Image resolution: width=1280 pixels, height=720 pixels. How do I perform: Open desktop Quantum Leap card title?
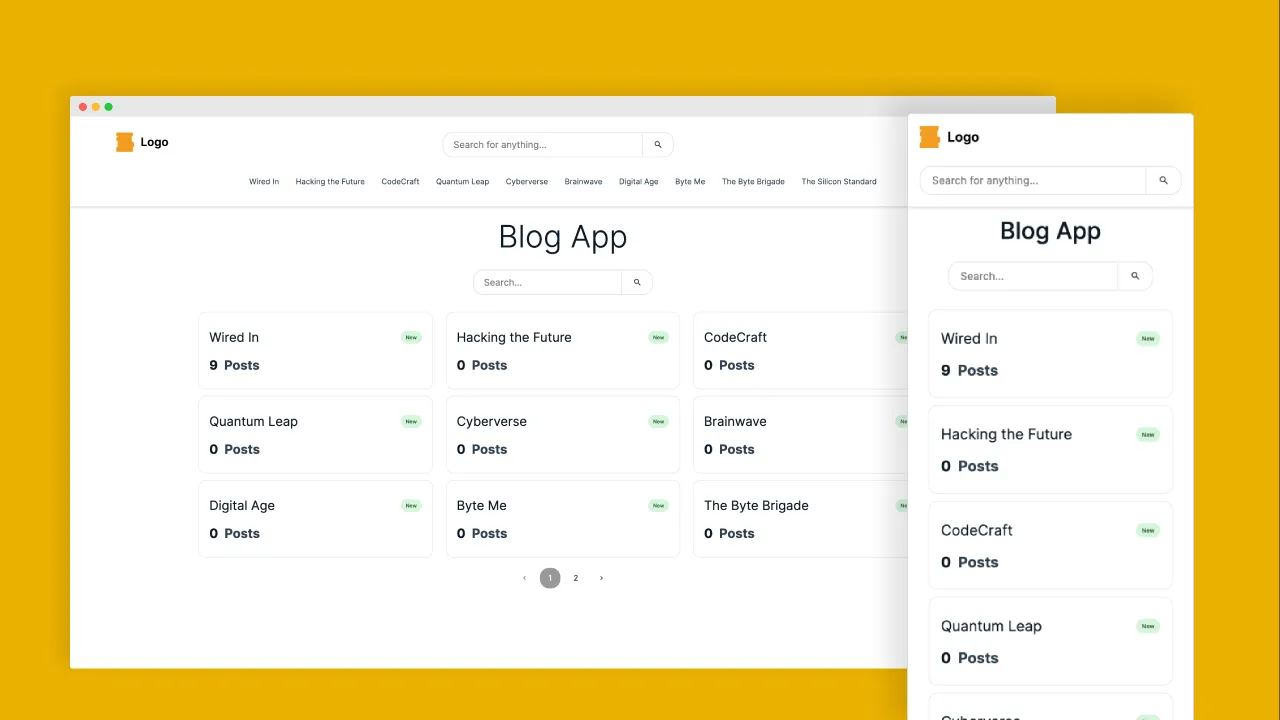coord(253,422)
